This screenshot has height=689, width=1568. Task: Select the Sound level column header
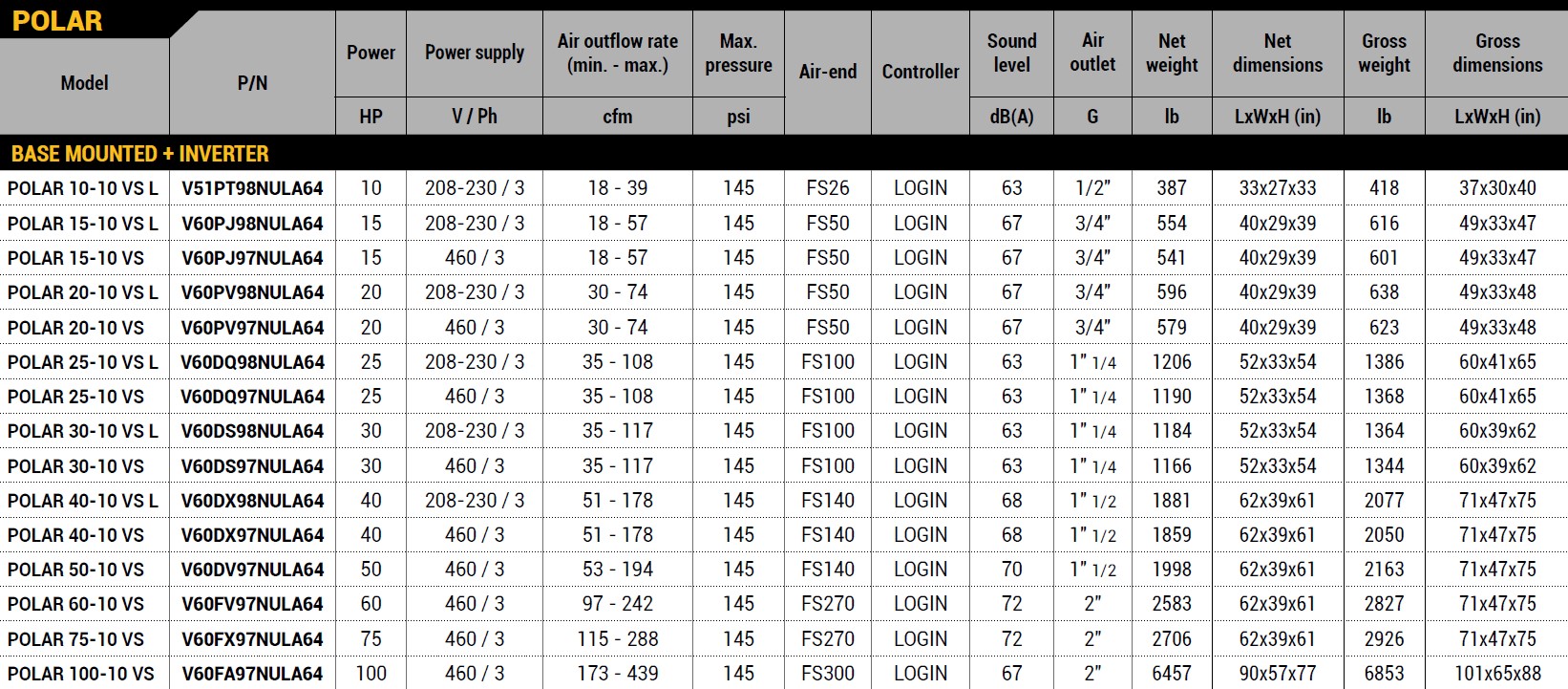pyautogui.click(x=1011, y=53)
